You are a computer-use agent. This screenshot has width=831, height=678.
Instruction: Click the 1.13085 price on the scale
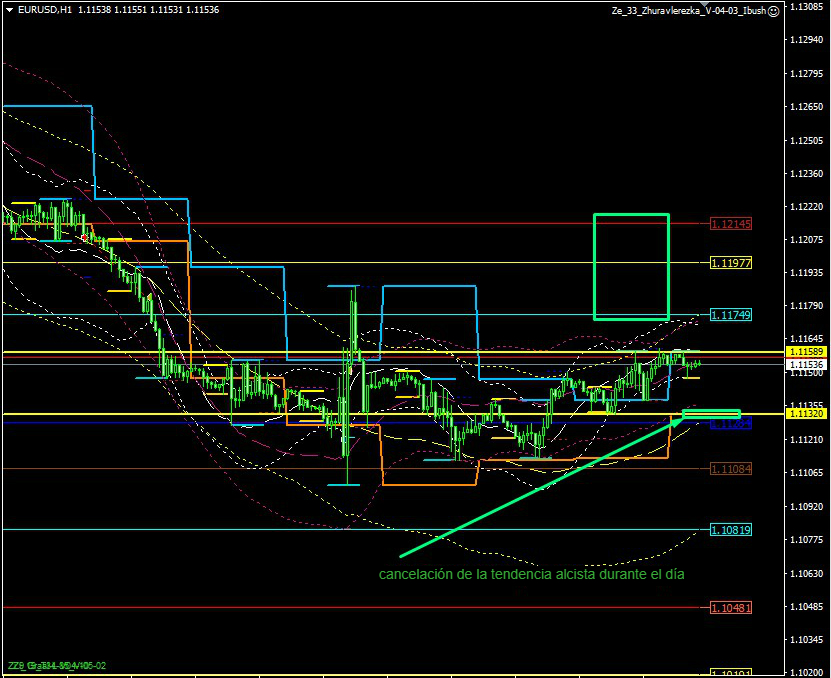806,7
